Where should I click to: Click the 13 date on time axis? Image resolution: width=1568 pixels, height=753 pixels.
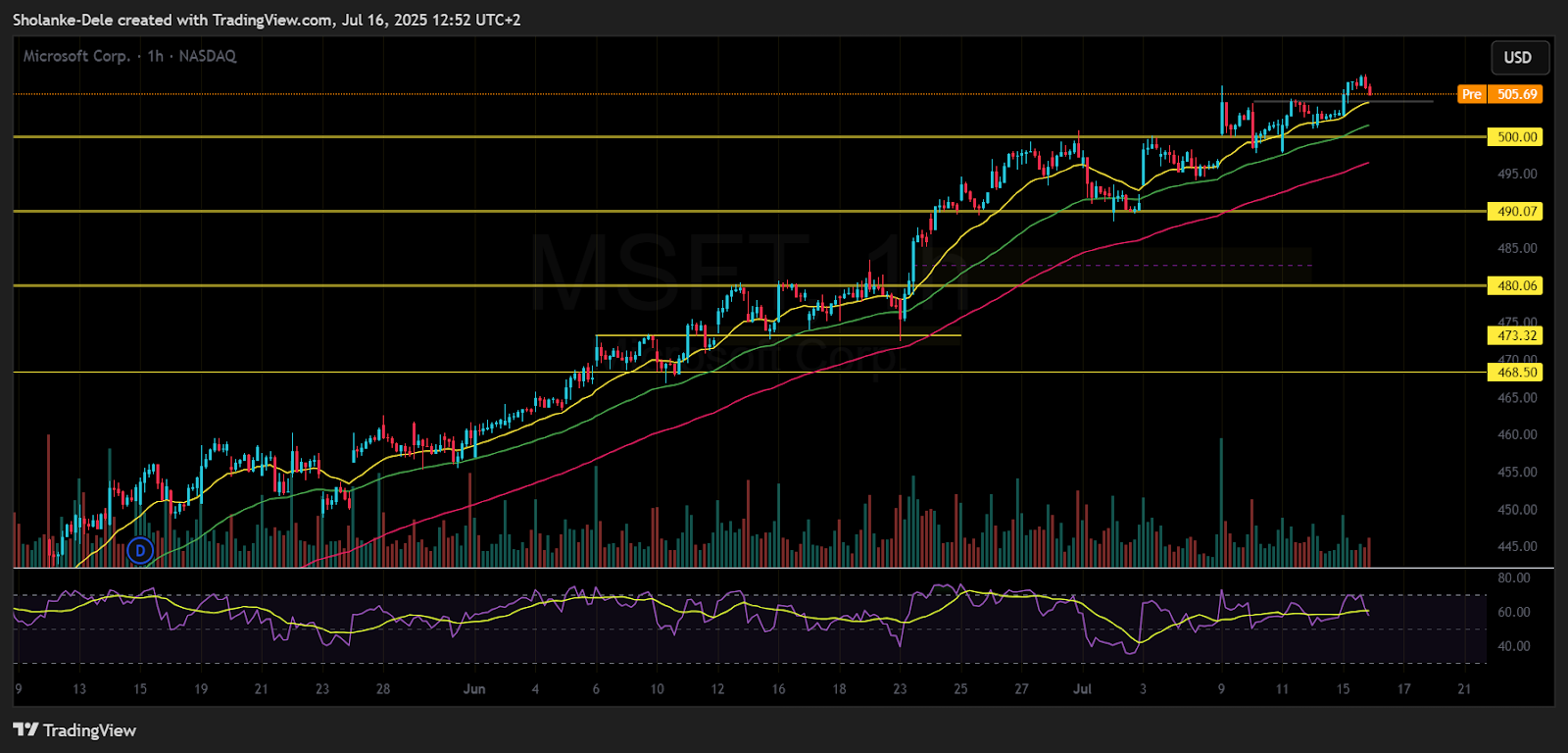click(79, 688)
